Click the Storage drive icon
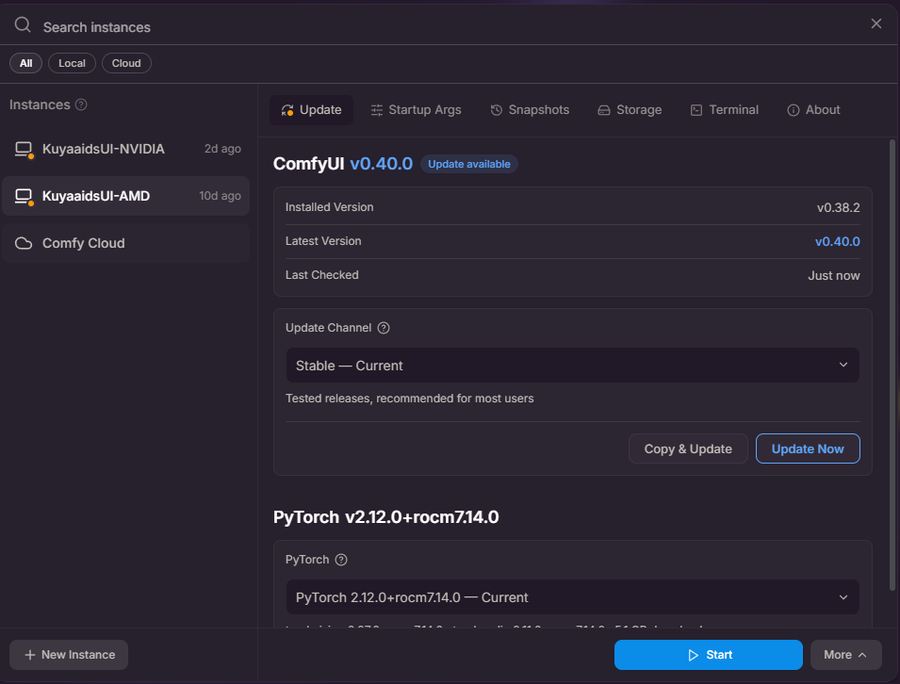Image resolution: width=900 pixels, height=684 pixels. coord(604,110)
